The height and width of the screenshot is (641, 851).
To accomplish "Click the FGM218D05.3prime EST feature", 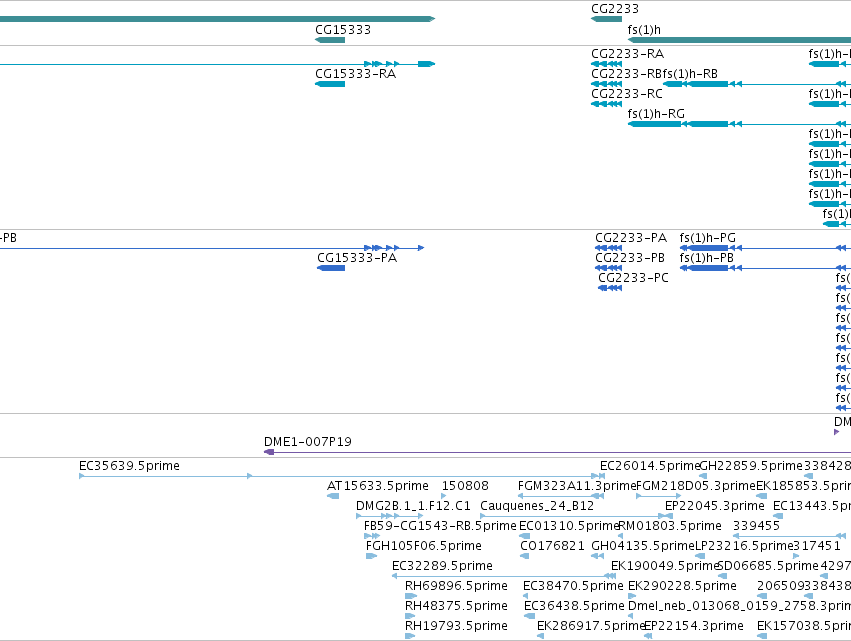I will (658, 496).
